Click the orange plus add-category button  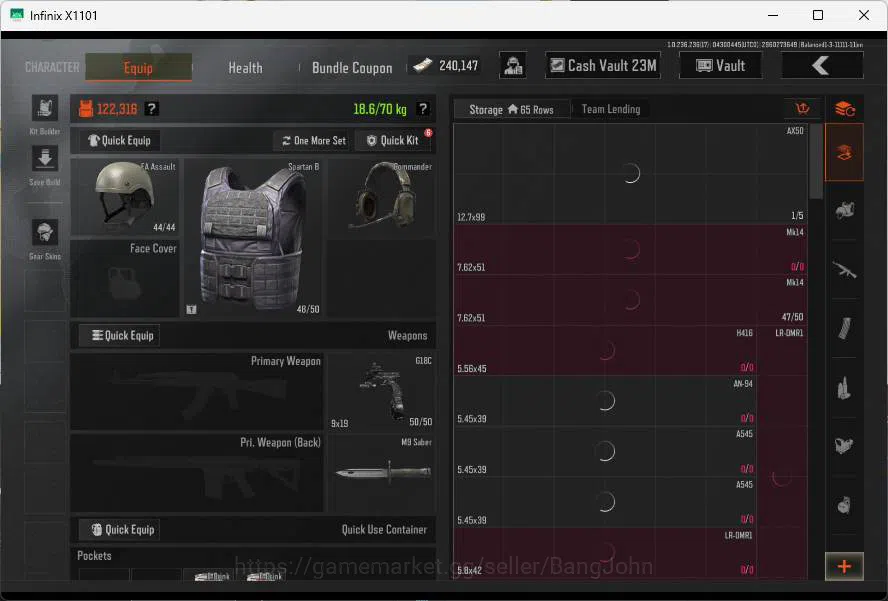pyautogui.click(x=844, y=566)
